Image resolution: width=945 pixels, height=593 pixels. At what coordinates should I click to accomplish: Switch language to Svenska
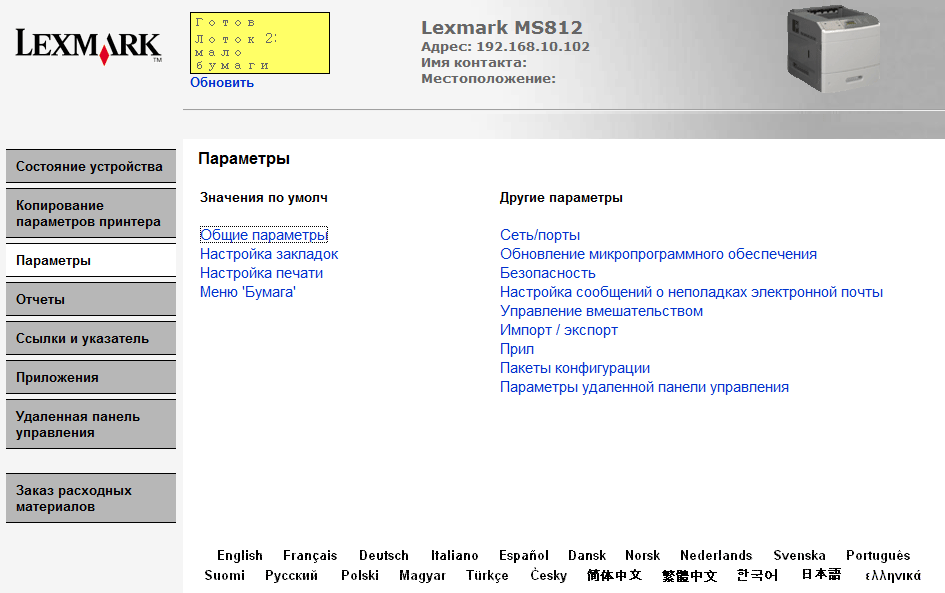[799, 556]
